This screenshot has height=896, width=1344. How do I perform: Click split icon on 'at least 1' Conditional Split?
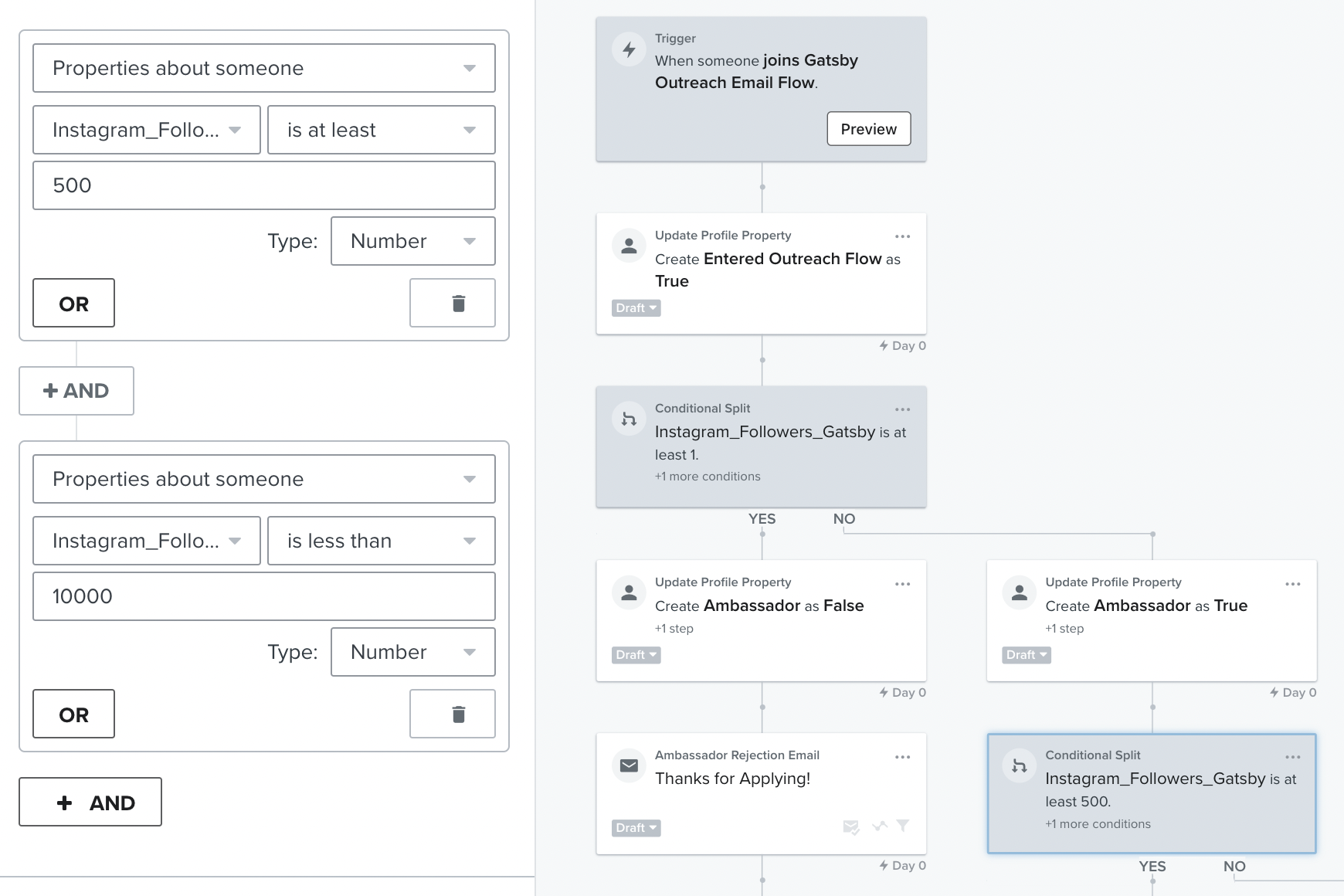pyautogui.click(x=629, y=419)
